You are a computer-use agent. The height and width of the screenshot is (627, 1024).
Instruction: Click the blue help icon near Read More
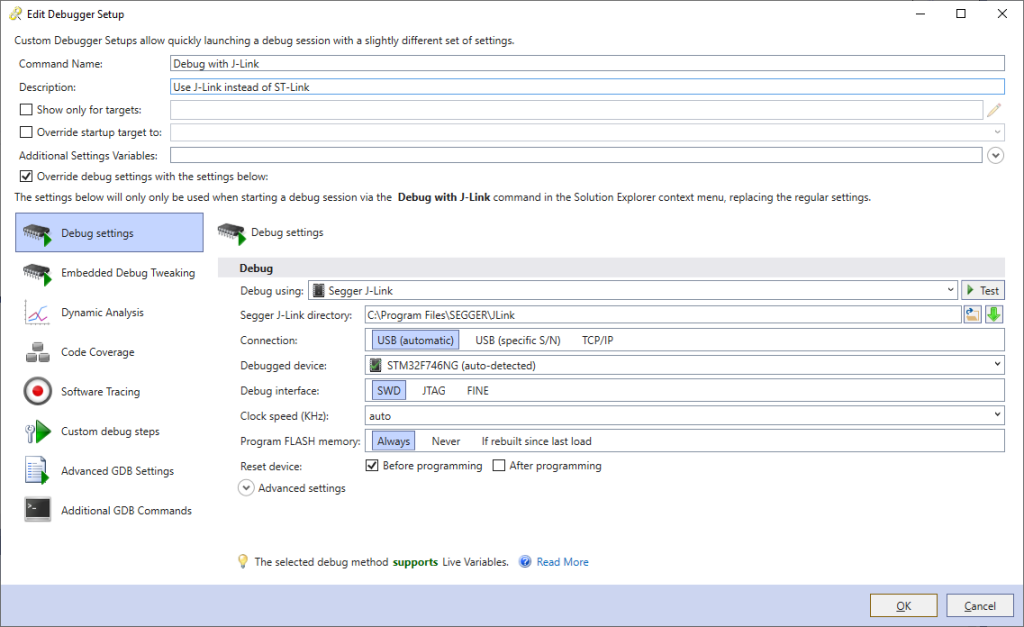(525, 562)
